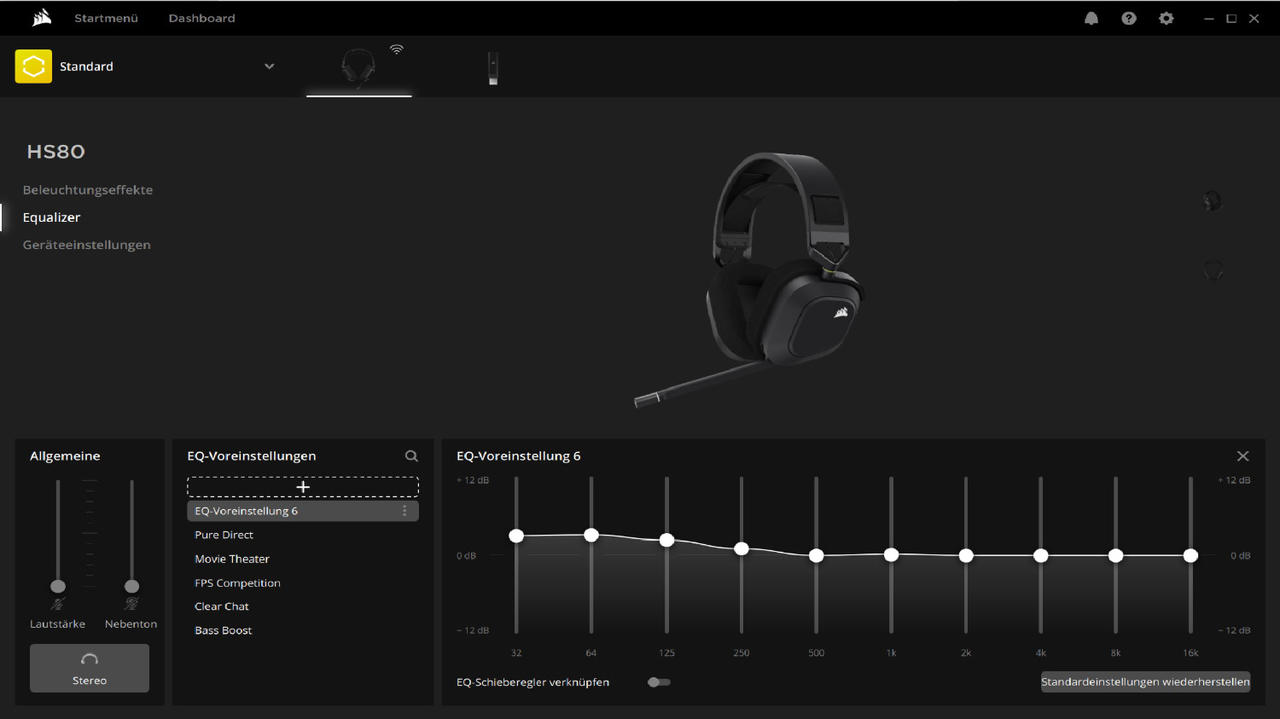1280x719 pixels.
Task: Open Geräteeinstellungen section
Action: click(x=87, y=245)
